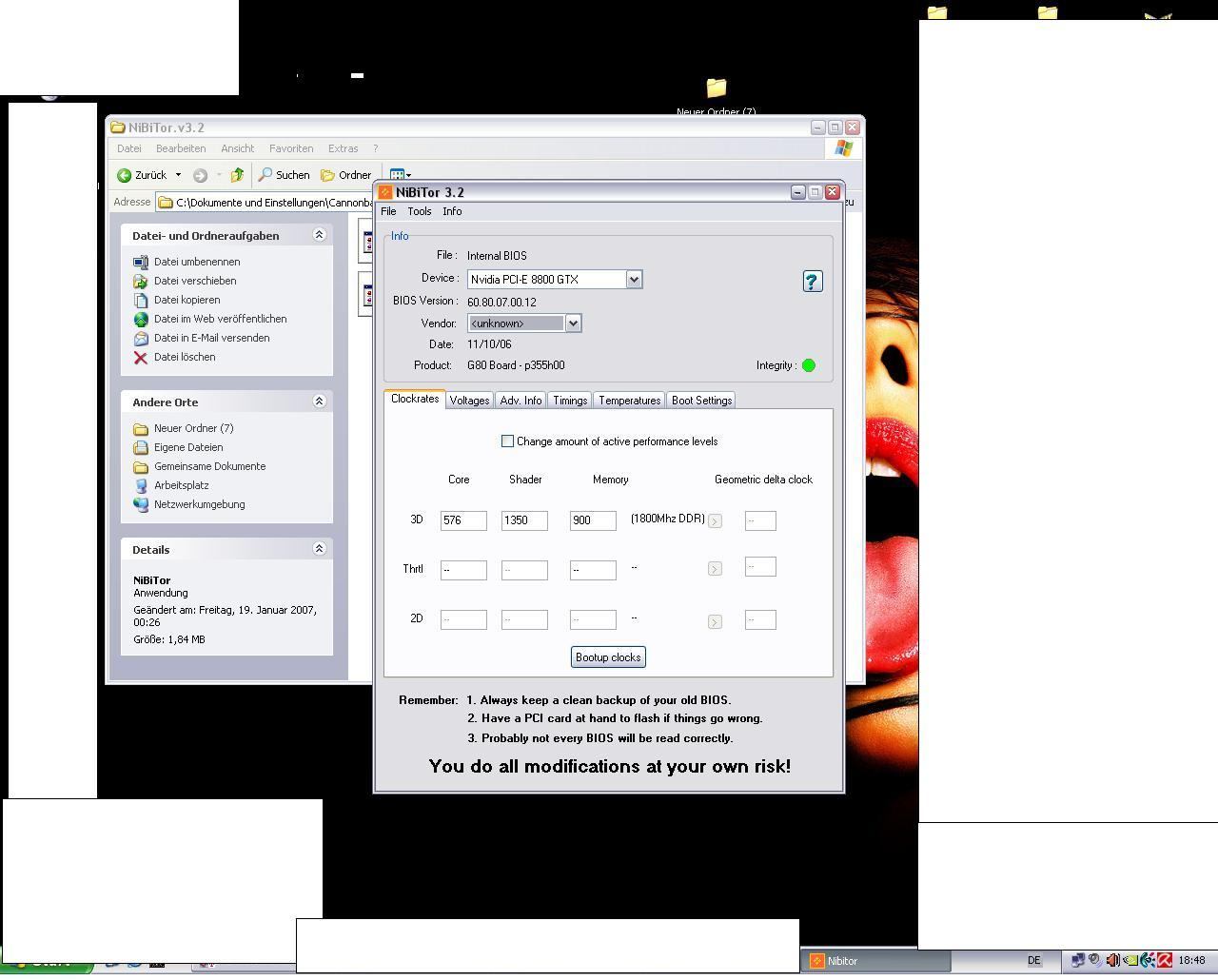Click 3D Memory clock field 900

click(593, 520)
